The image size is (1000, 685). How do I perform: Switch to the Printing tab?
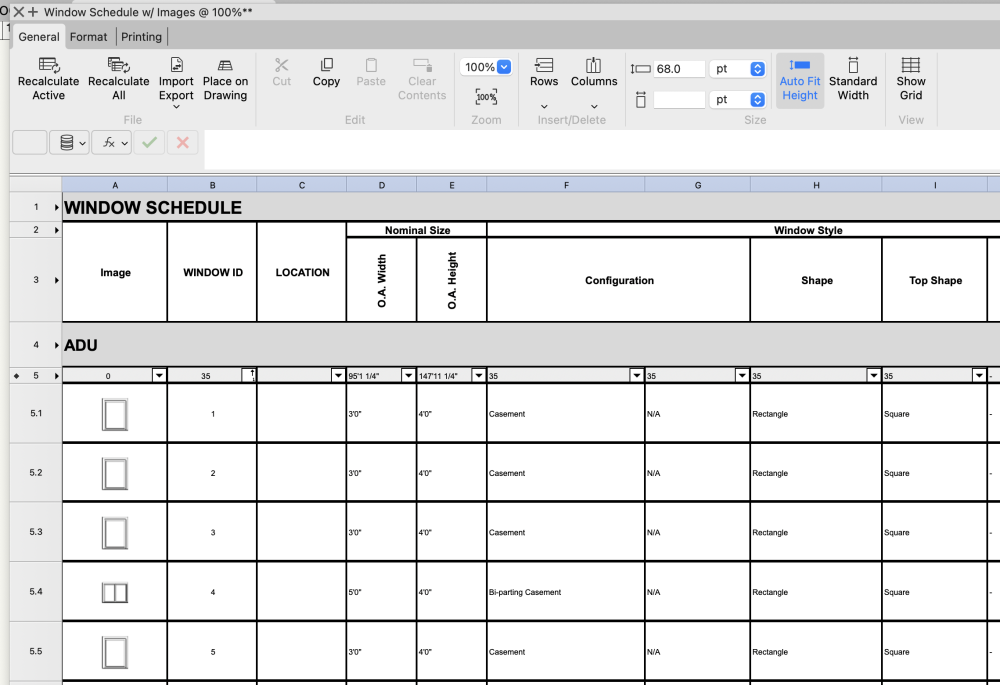[141, 37]
